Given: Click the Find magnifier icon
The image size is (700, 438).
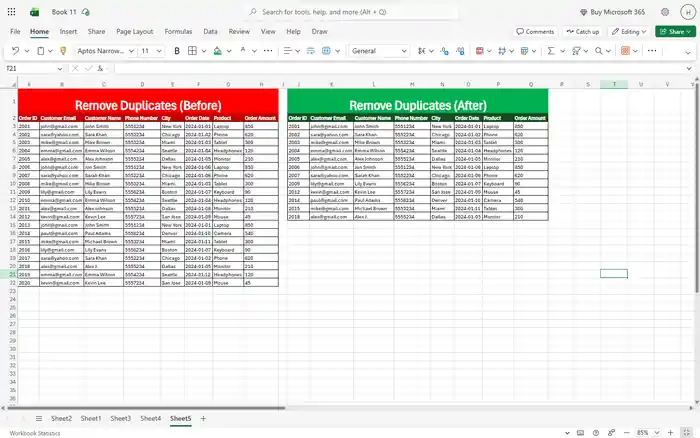Looking at the screenshot, I should [599, 51].
